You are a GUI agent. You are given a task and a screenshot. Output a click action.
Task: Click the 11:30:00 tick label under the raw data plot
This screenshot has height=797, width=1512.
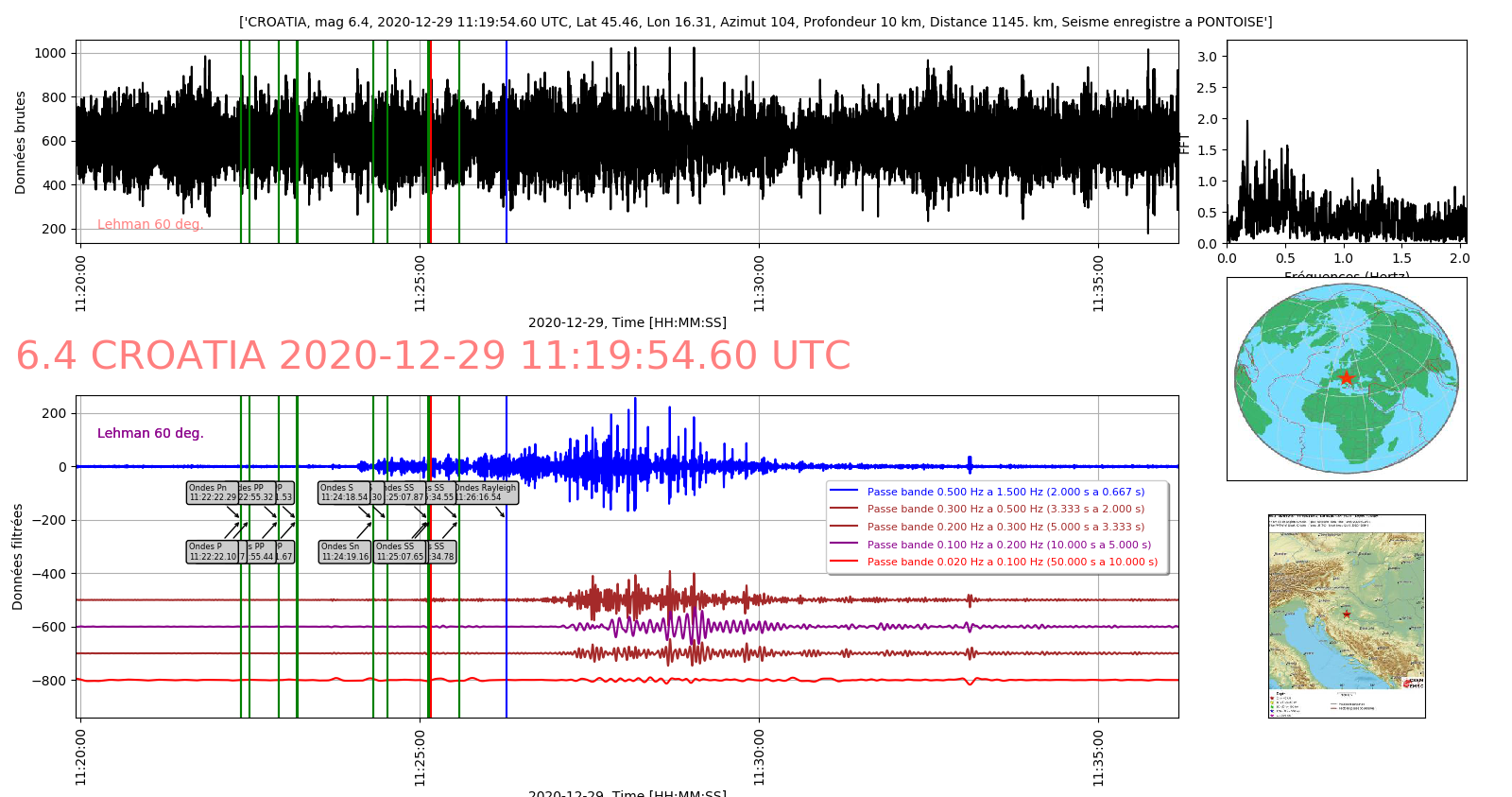click(759, 282)
